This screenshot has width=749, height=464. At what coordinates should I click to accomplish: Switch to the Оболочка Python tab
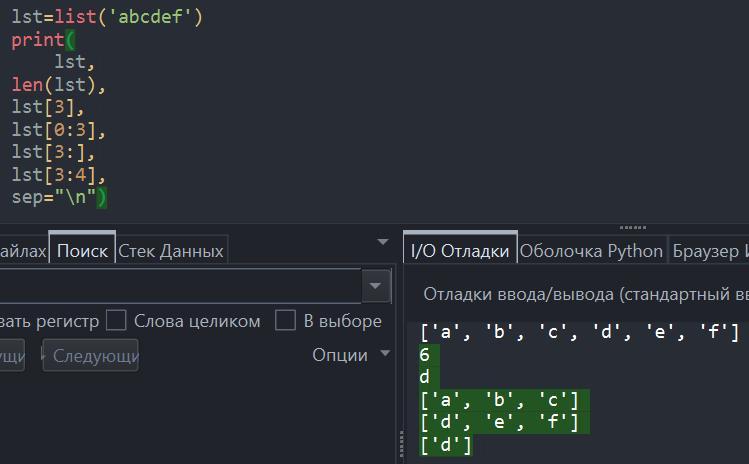591,251
